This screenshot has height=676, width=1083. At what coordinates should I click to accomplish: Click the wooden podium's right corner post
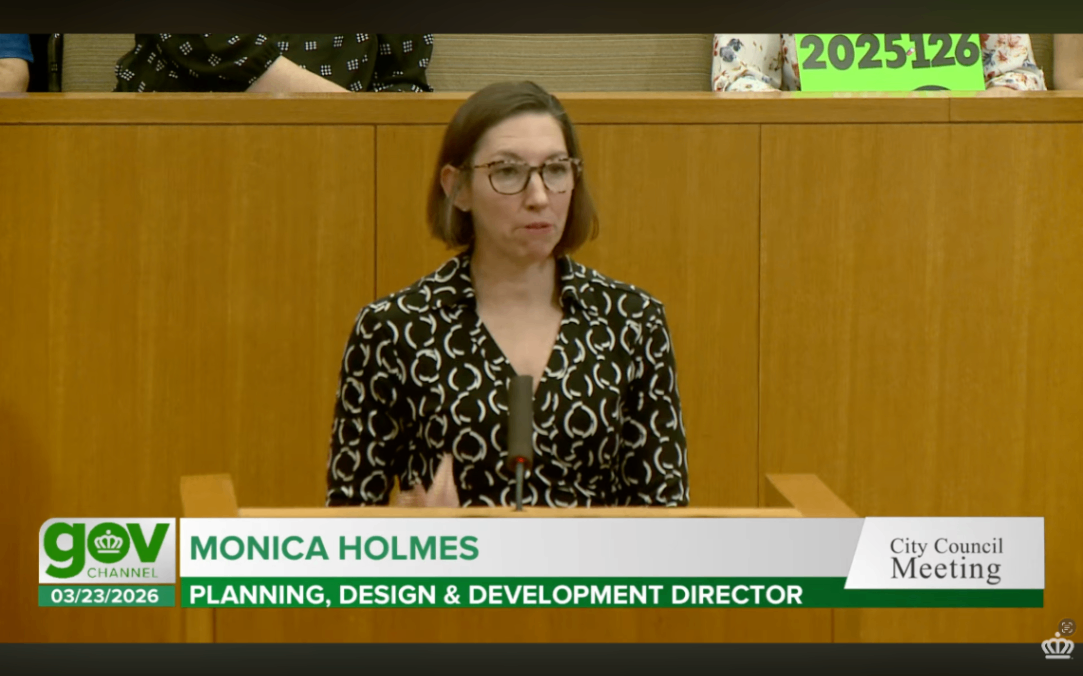(810, 495)
